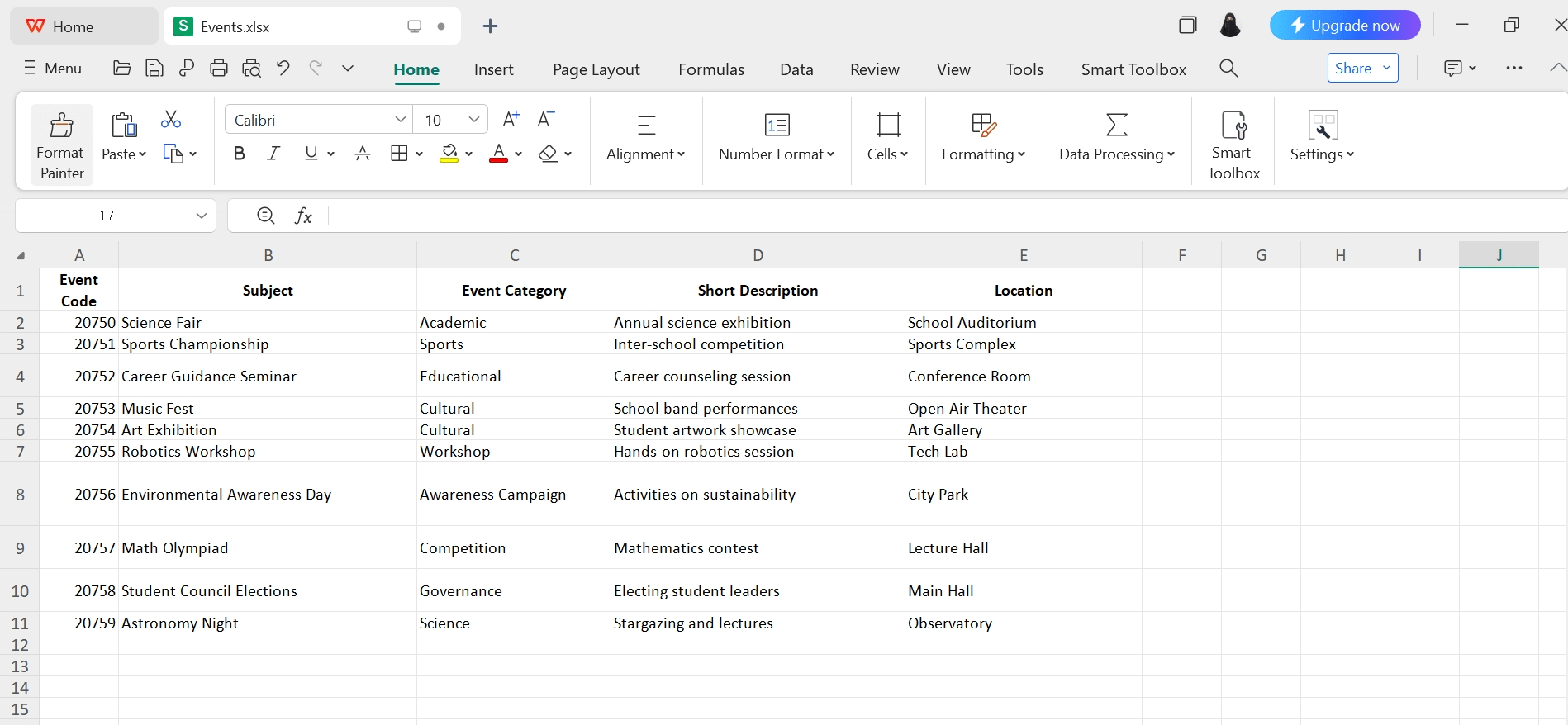Click the Print icon in quick toolbar
The width and height of the screenshot is (1568, 725).
click(x=219, y=69)
